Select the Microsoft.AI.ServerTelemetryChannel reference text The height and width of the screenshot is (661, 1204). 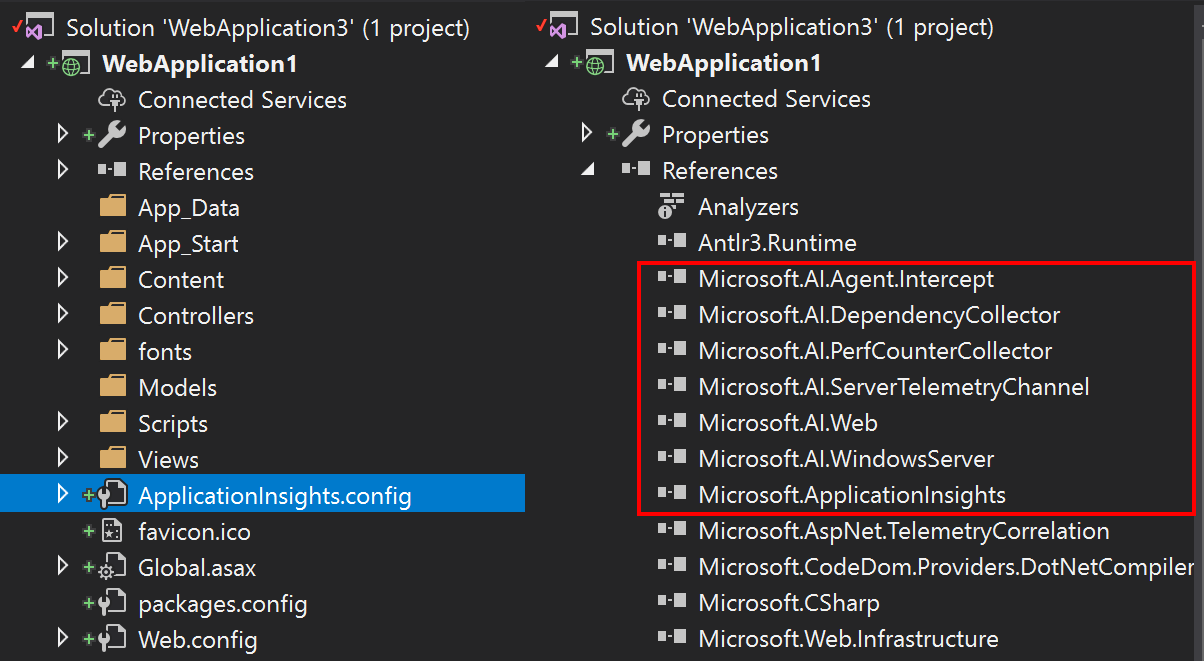894,387
